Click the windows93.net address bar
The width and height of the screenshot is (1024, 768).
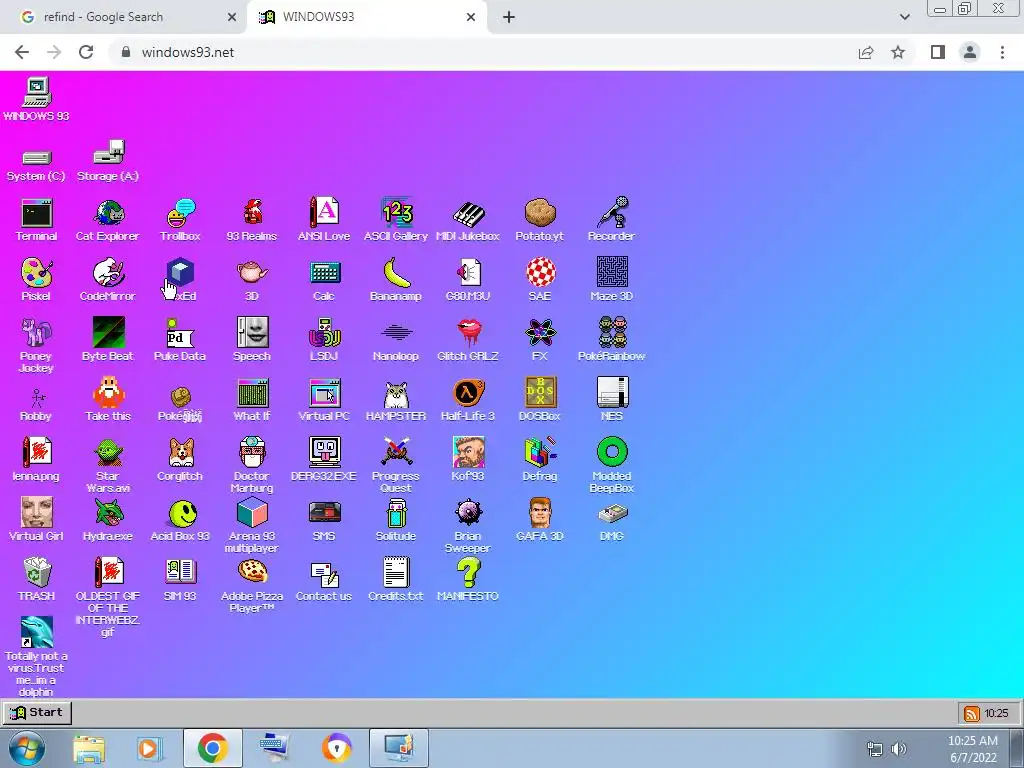[x=482, y=52]
